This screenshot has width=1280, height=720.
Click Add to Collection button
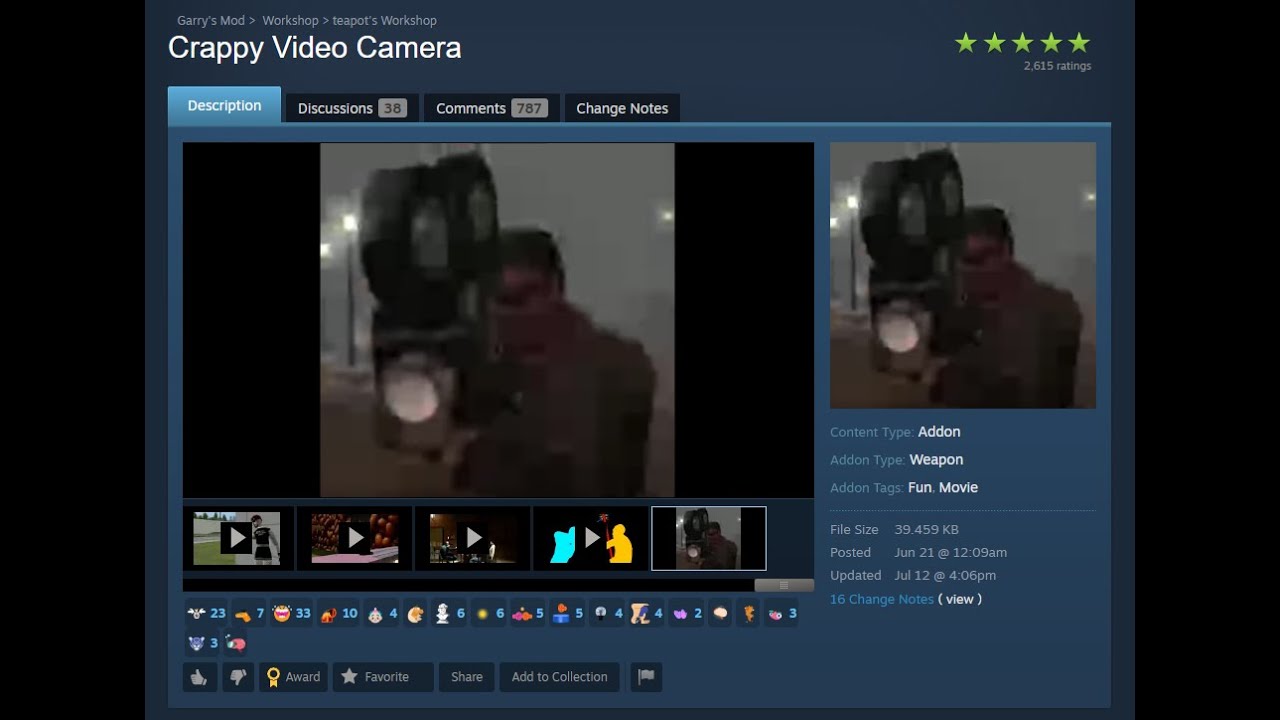(560, 677)
